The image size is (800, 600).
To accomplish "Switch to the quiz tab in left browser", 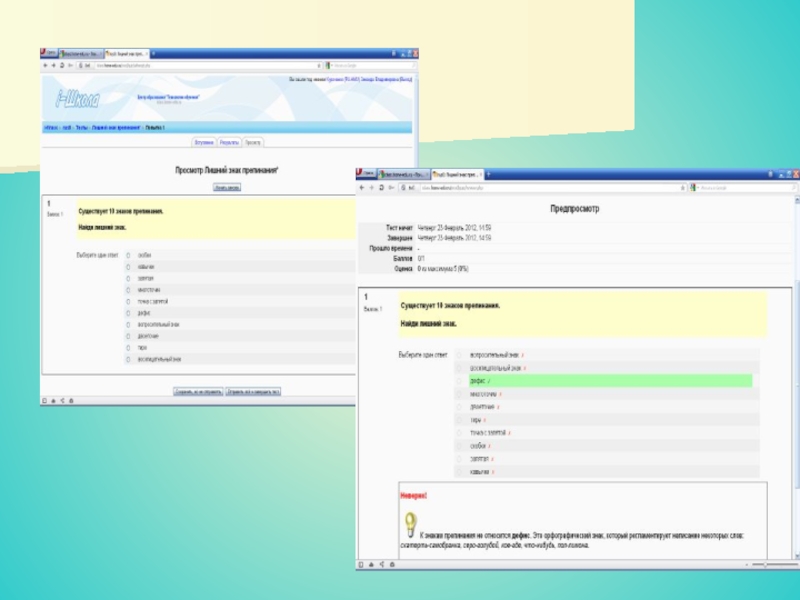I will tap(127, 54).
